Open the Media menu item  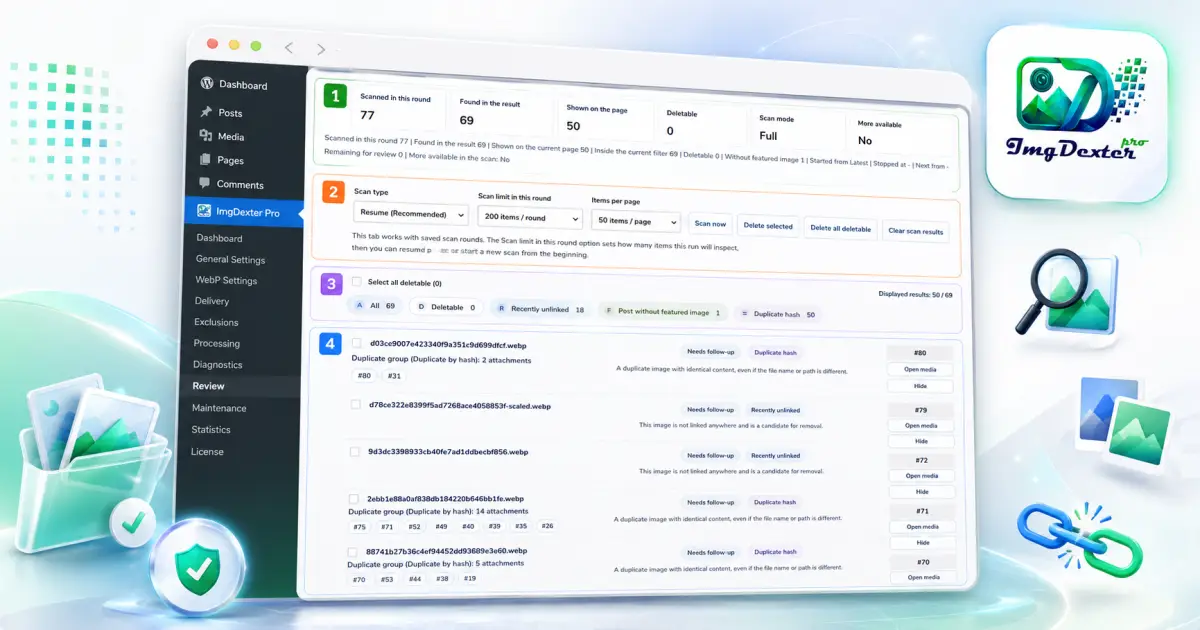coord(231,137)
